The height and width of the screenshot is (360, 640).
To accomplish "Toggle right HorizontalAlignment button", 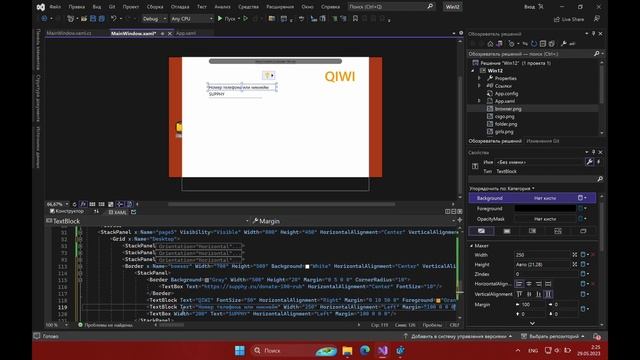I will pos(539,284).
